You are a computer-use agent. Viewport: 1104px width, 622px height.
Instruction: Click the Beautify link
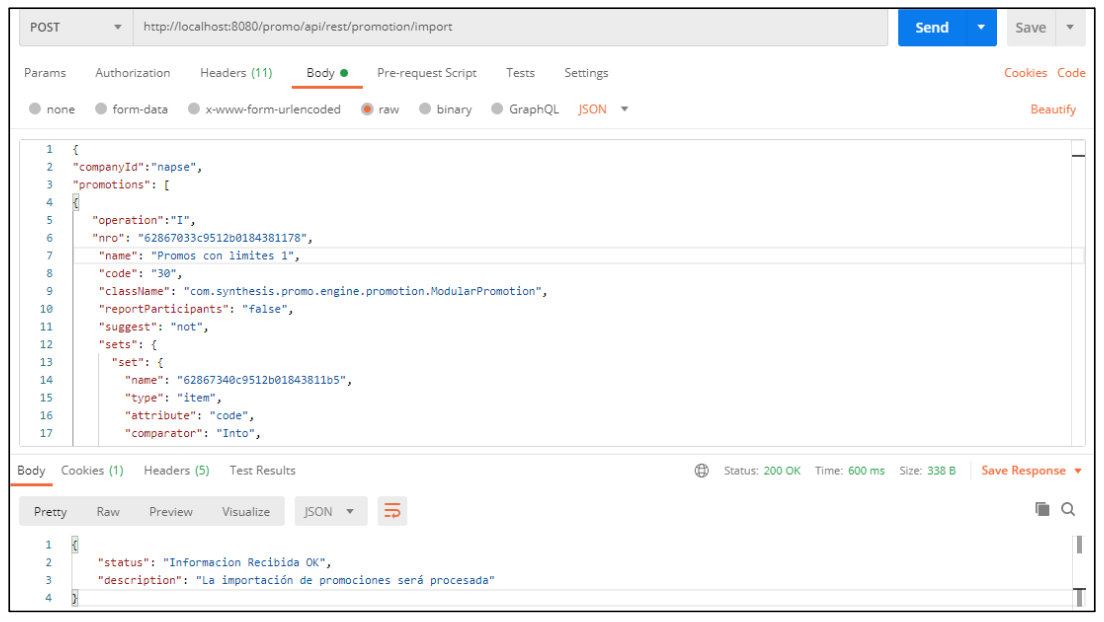(1053, 109)
